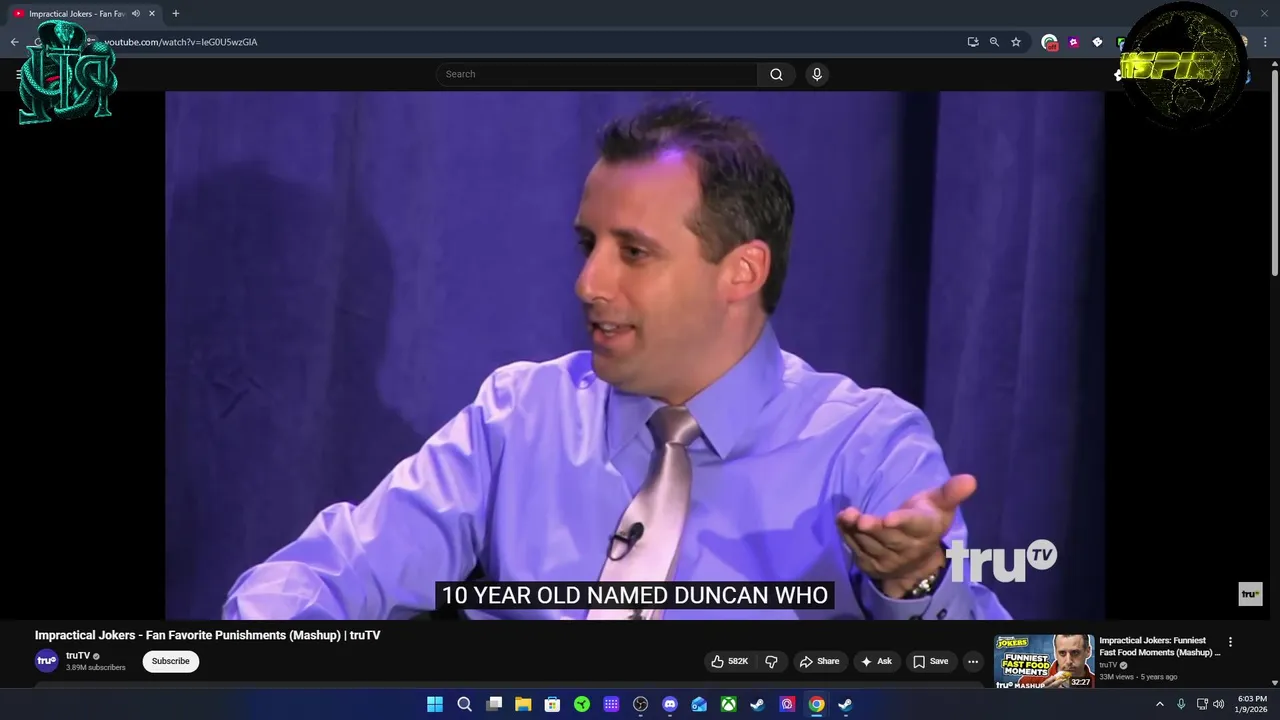Open first Steam icon on taskbar
1280x720 pixels.
[758, 704]
